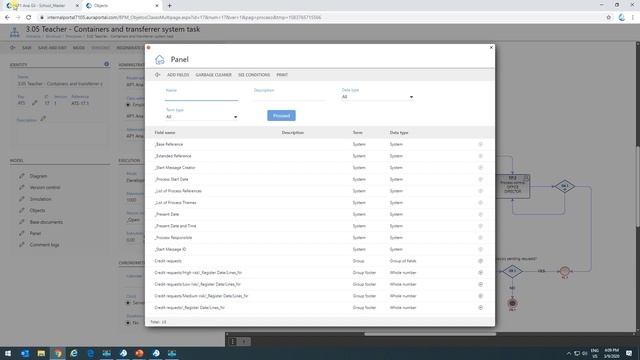Click the pencil icon next to Diagram
Screen dimensions: 640x360
pos(22,176)
